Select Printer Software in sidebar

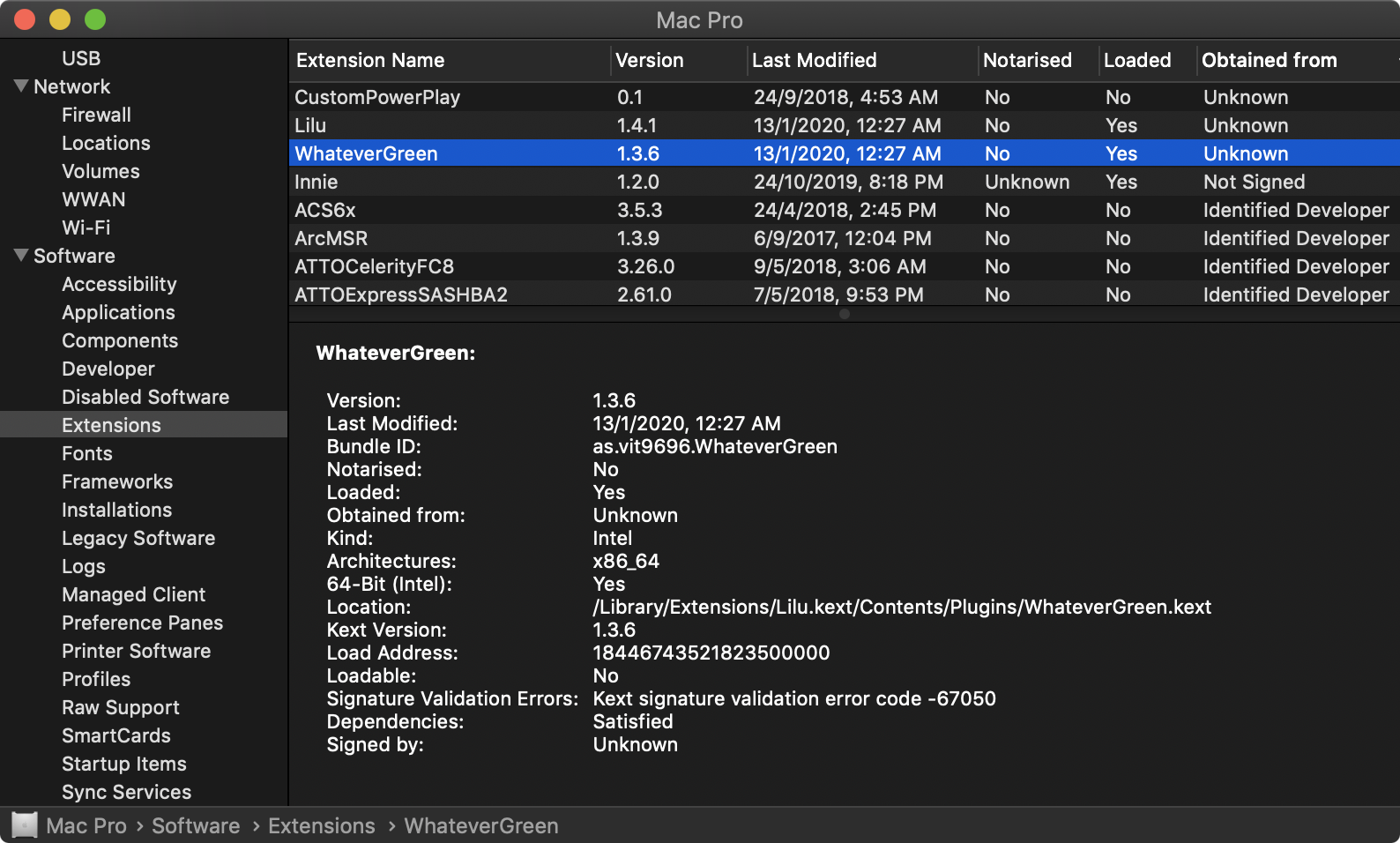coord(136,651)
